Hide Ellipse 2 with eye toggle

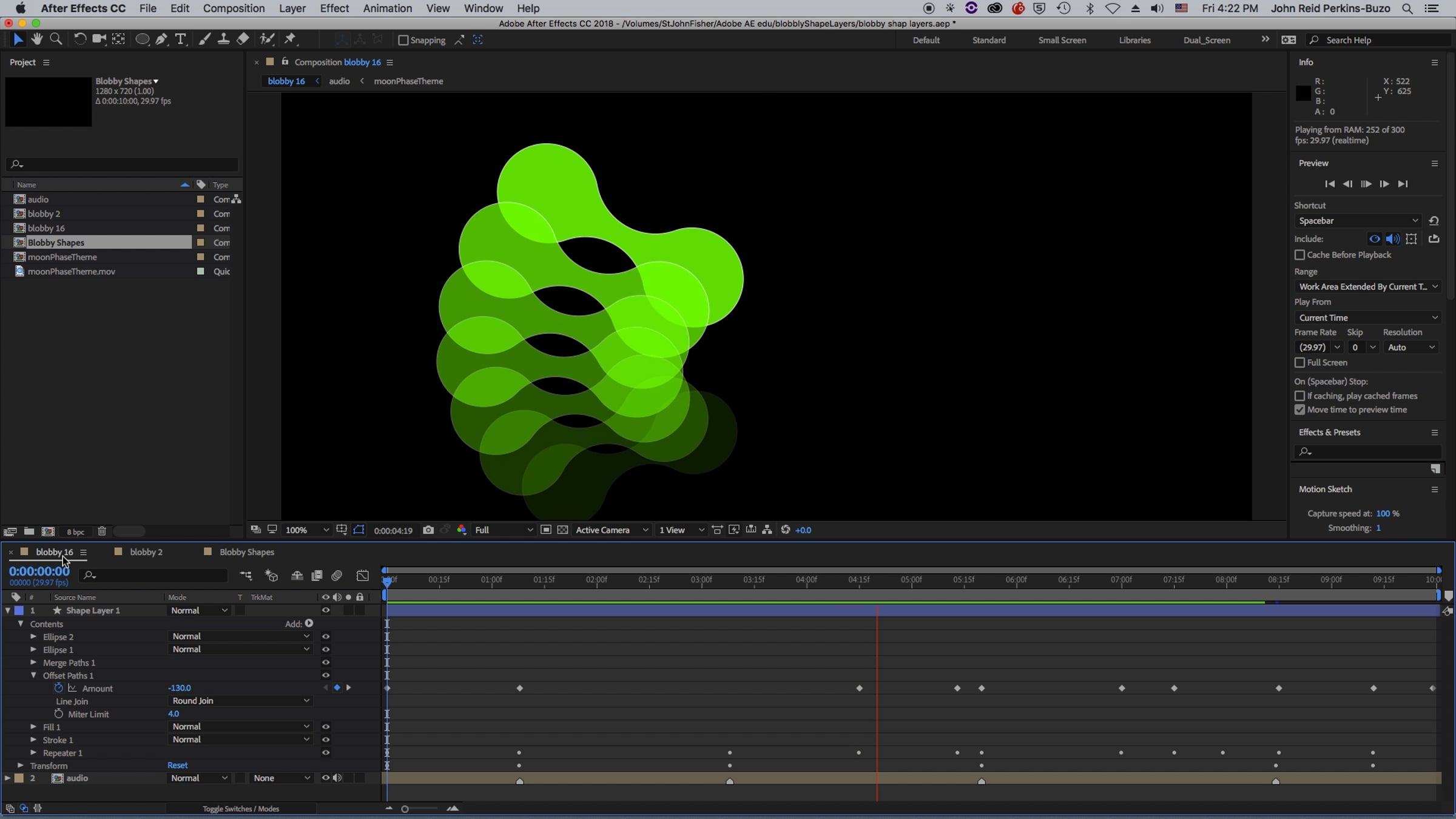click(x=326, y=636)
